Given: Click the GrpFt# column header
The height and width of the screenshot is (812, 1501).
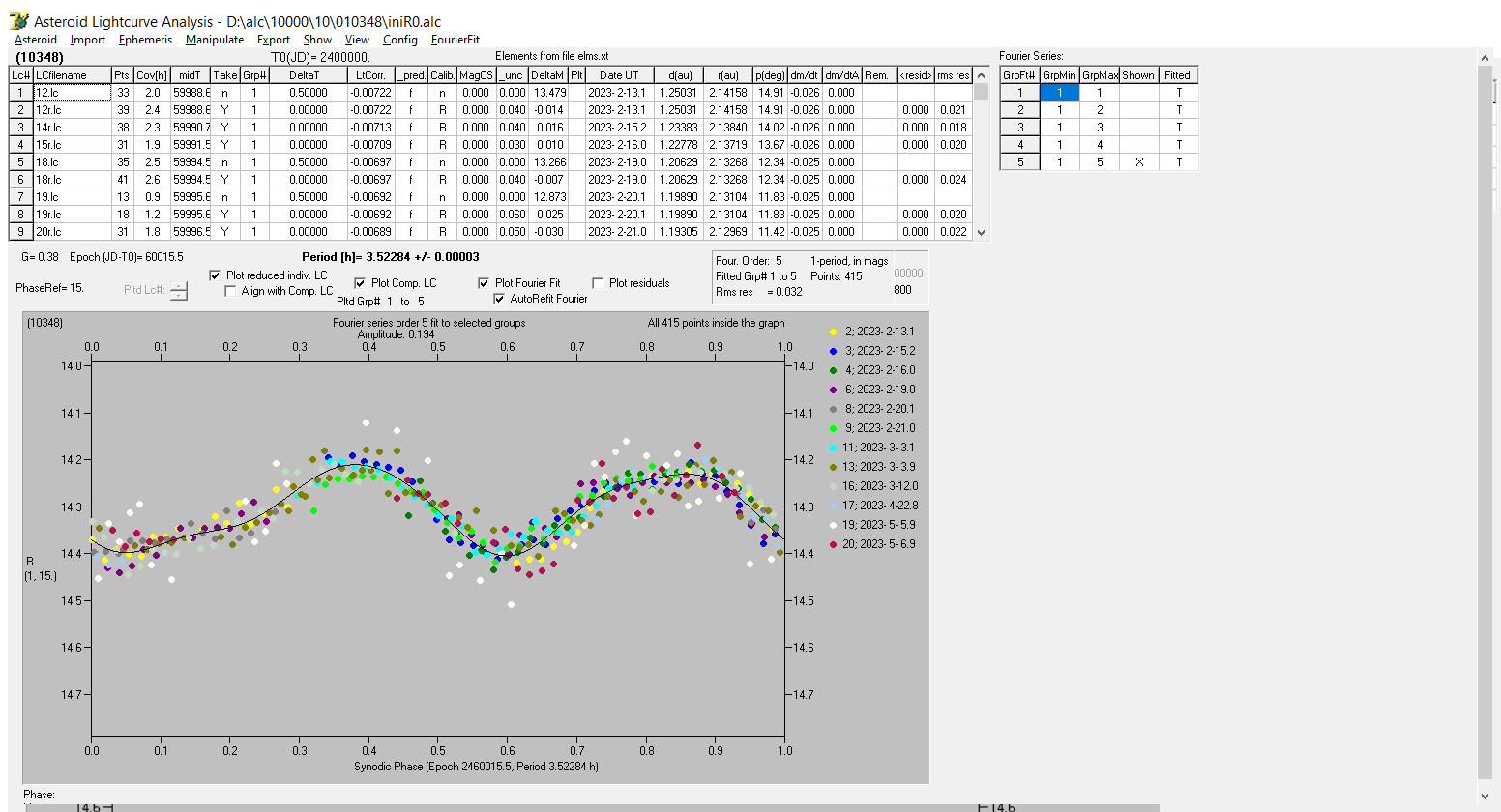Looking at the screenshot, I should tap(1019, 75).
